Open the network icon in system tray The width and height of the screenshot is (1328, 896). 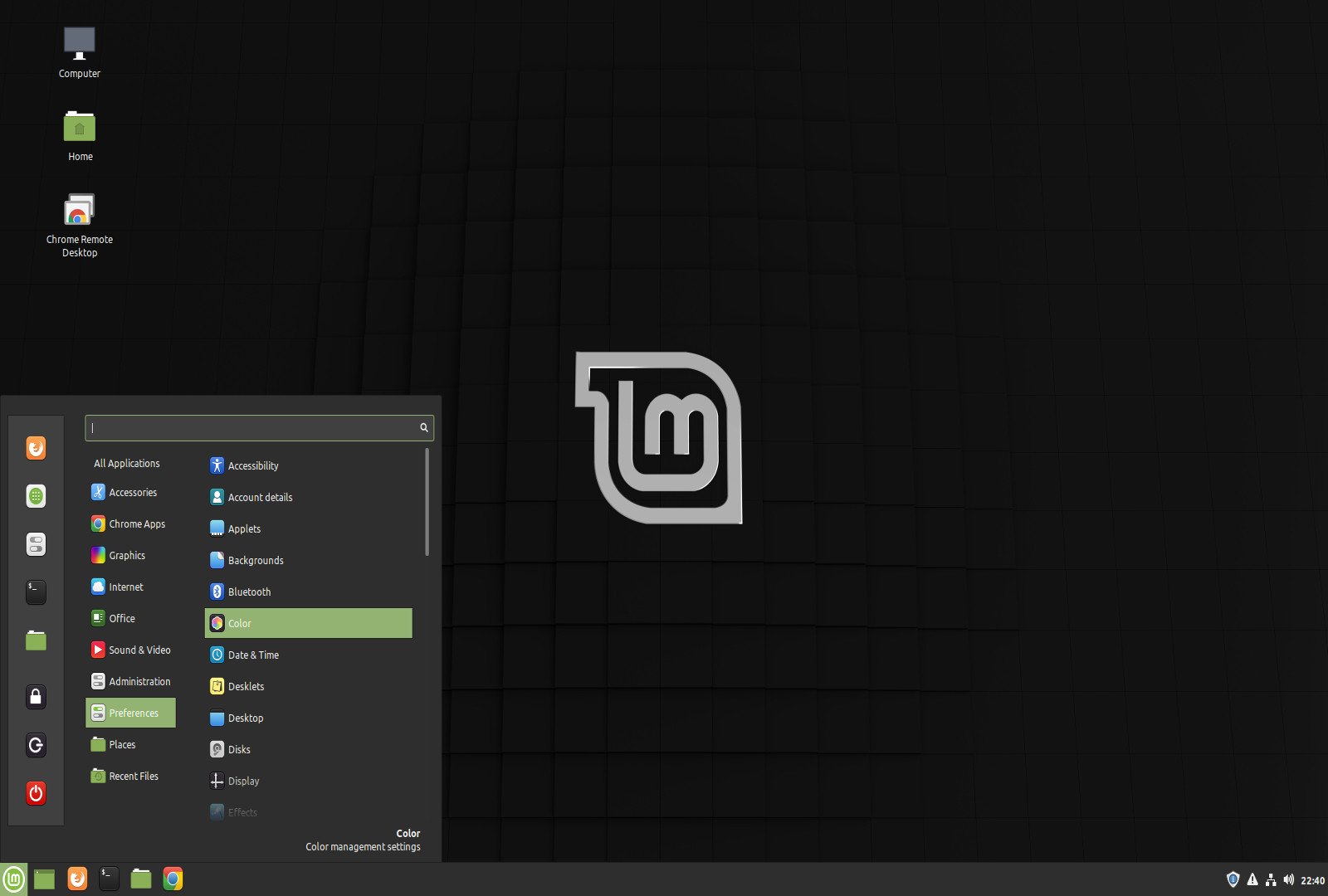(x=1270, y=879)
